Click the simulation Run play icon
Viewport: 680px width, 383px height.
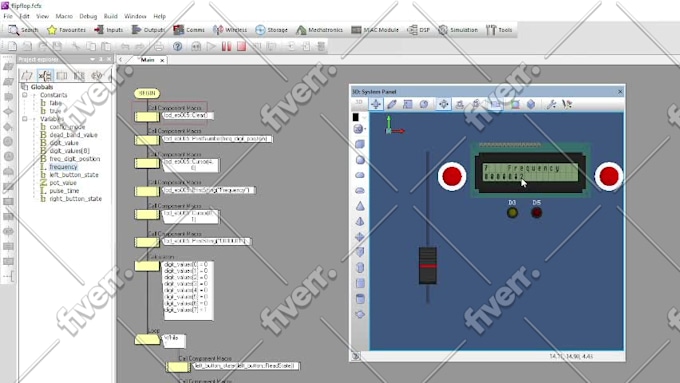coord(211,46)
